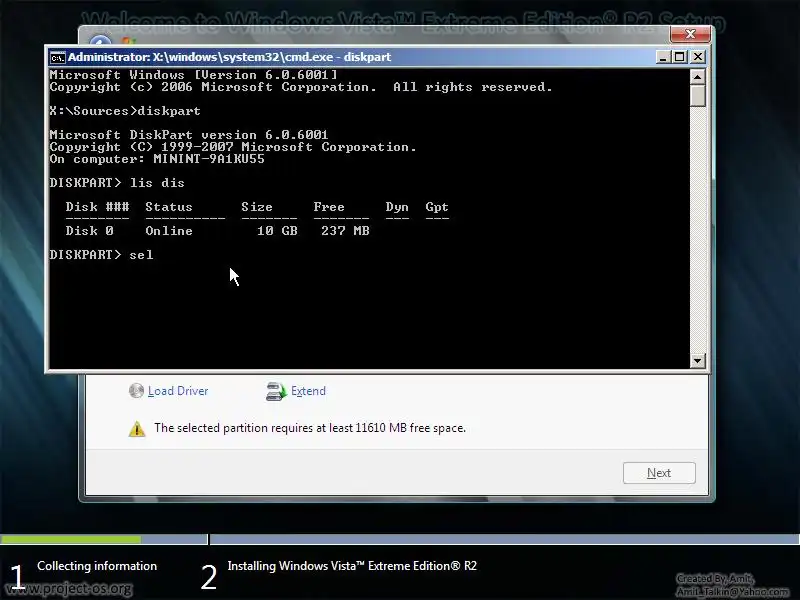800x600 pixels.
Task: Close the Windows Vista Setup window
Action: point(690,34)
